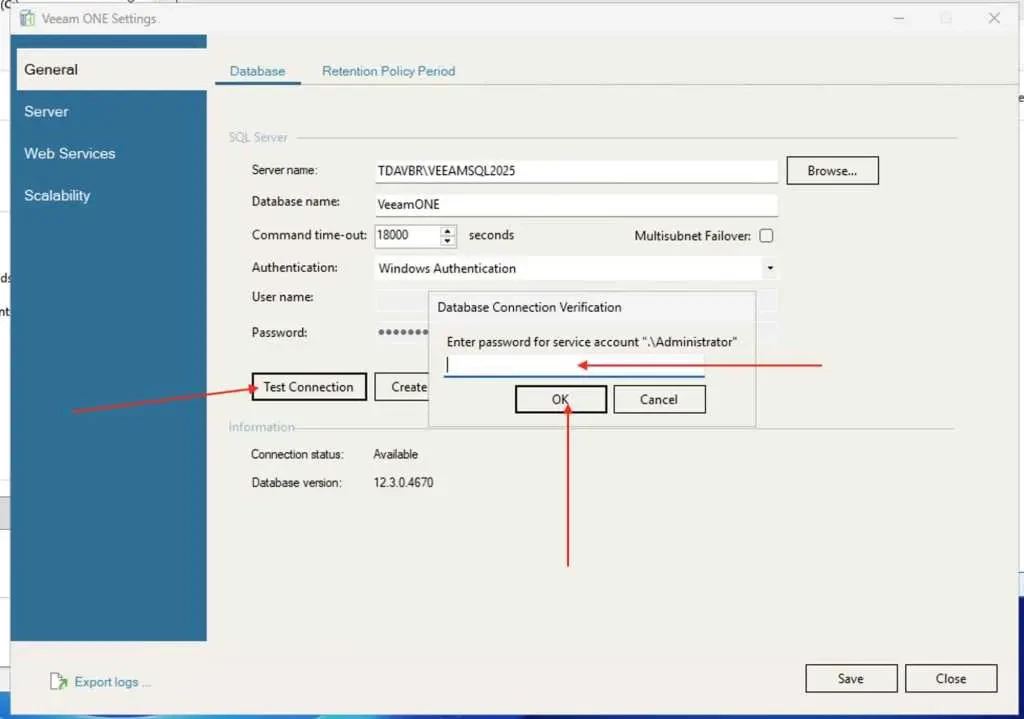Enable the Multisubnet Failover checkbox
This screenshot has height=719, width=1024.
pyautogui.click(x=767, y=236)
